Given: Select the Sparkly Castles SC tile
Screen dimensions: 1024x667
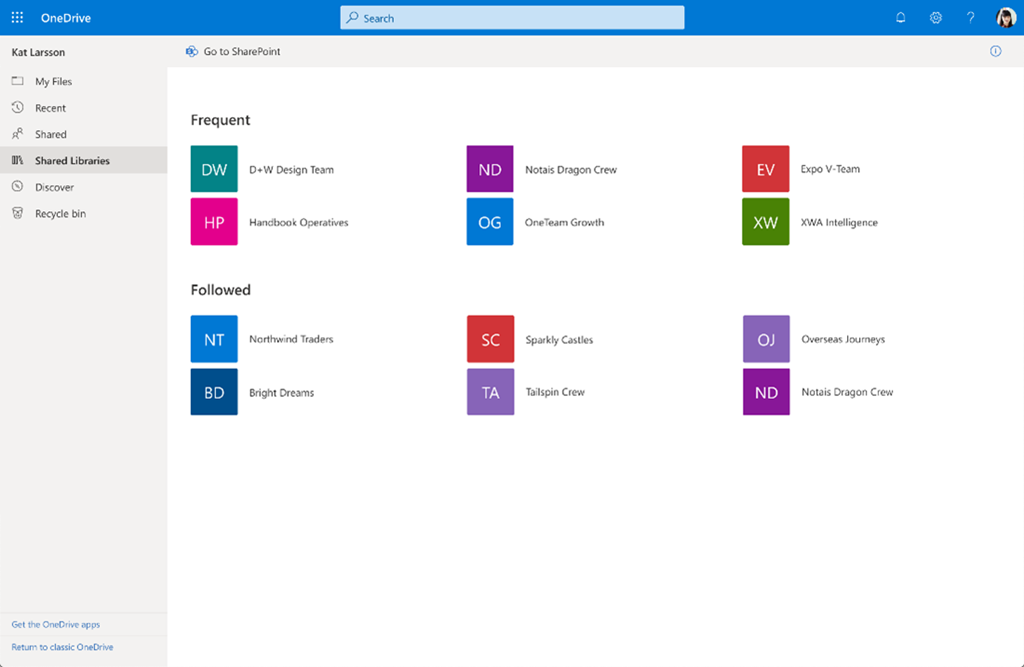Looking at the screenshot, I should (x=490, y=339).
